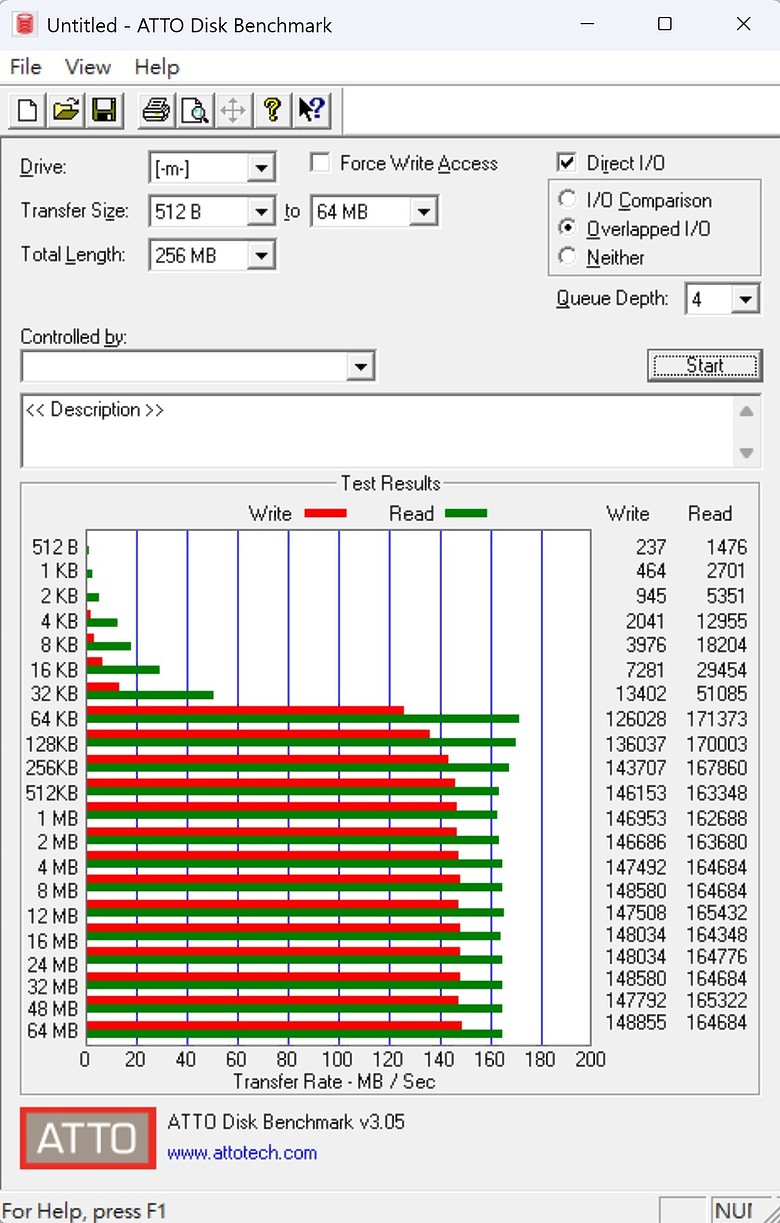The image size is (780, 1223).
Task: Maximize the ATTO Disk Benchmark window
Action: [665, 24]
